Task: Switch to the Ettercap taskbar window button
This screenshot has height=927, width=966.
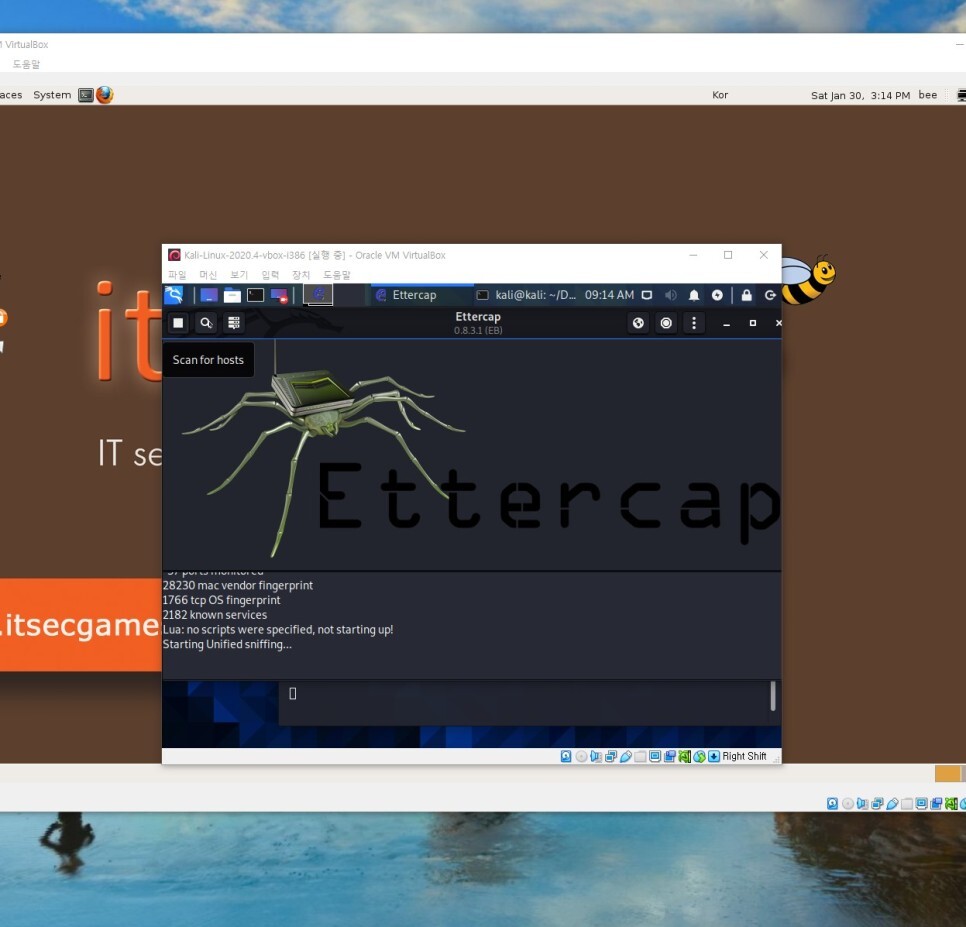Action: pyautogui.click(x=421, y=295)
